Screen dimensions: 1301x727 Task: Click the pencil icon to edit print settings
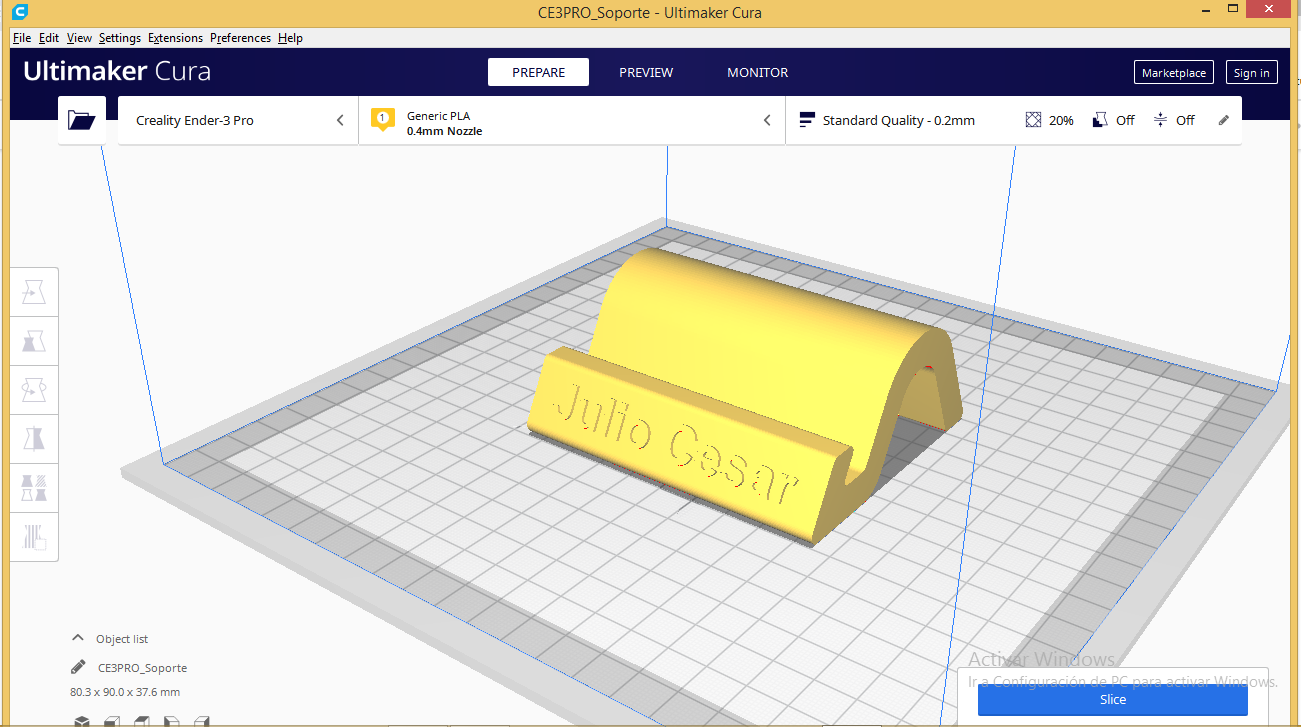(x=1223, y=120)
